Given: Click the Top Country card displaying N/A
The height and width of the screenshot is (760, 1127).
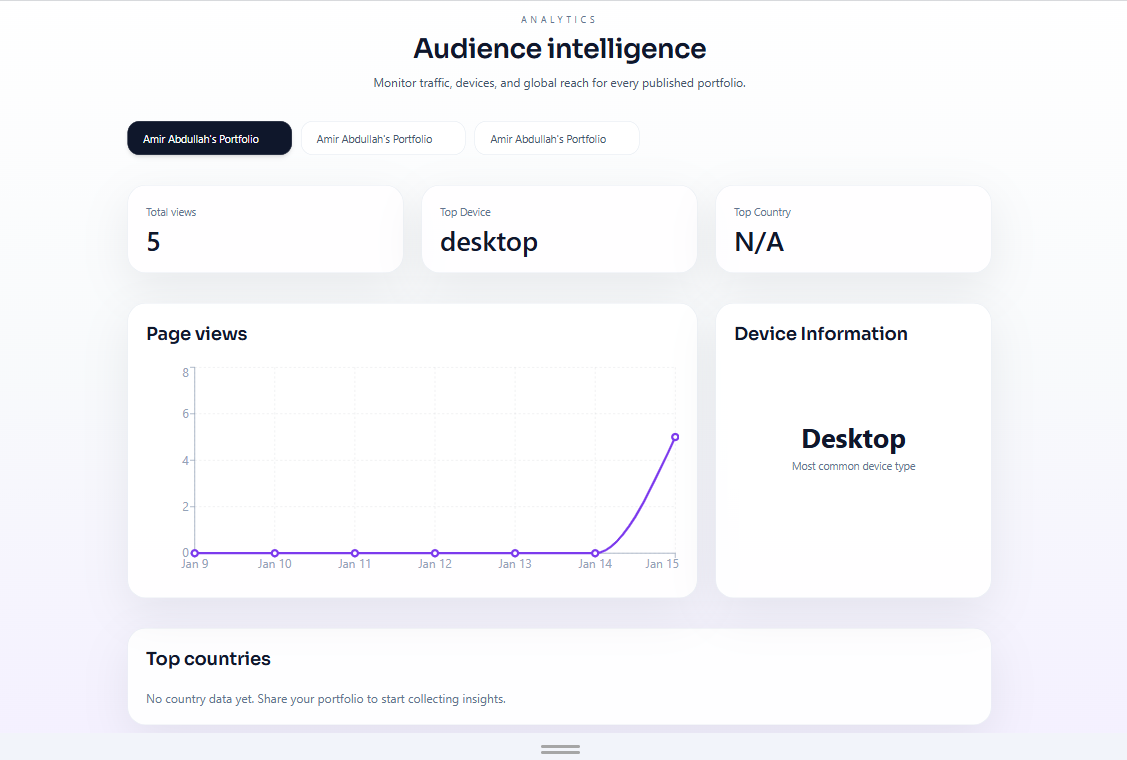Looking at the screenshot, I should coord(853,229).
